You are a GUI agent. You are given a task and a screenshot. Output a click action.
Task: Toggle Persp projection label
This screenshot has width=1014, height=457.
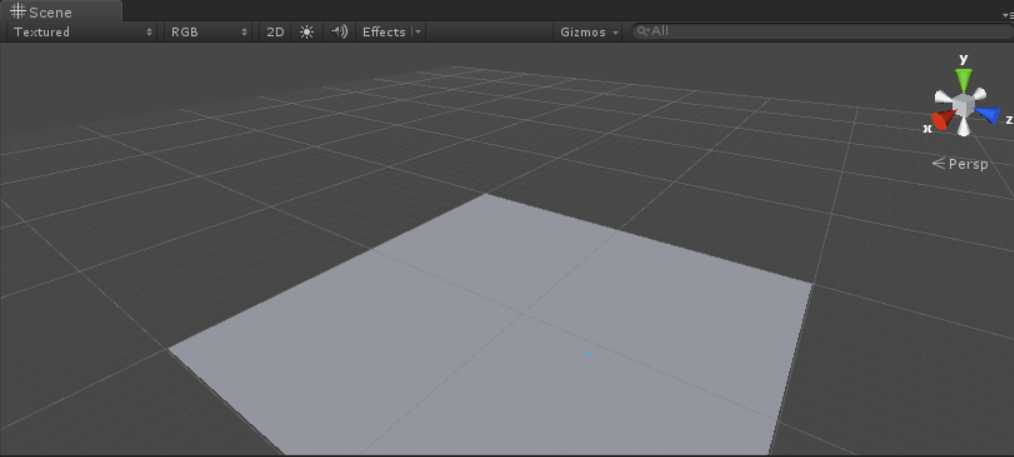[x=960, y=164]
